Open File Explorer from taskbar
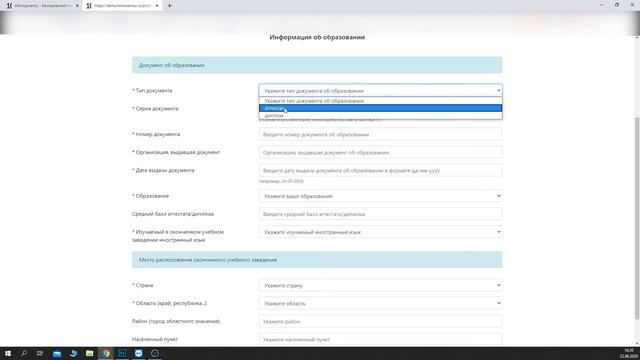The height and width of the screenshot is (360, 640). [x=89, y=353]
